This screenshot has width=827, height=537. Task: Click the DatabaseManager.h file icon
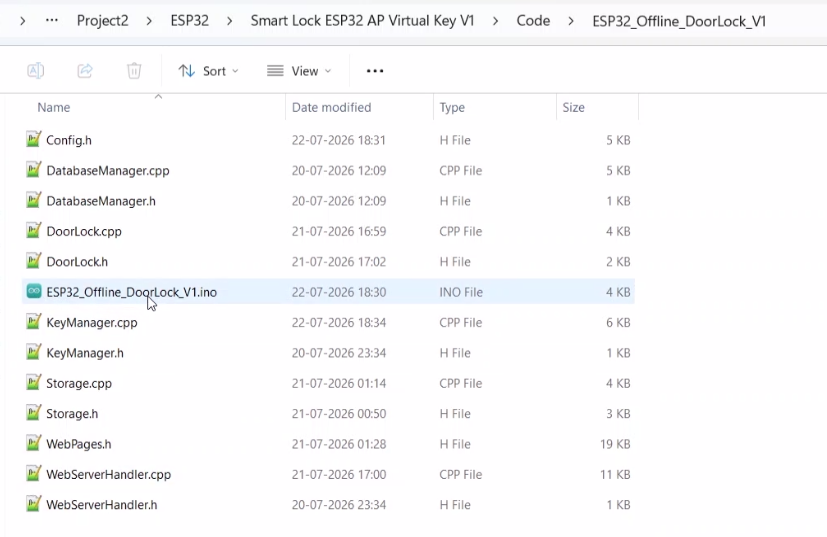[x=33, y=200]
